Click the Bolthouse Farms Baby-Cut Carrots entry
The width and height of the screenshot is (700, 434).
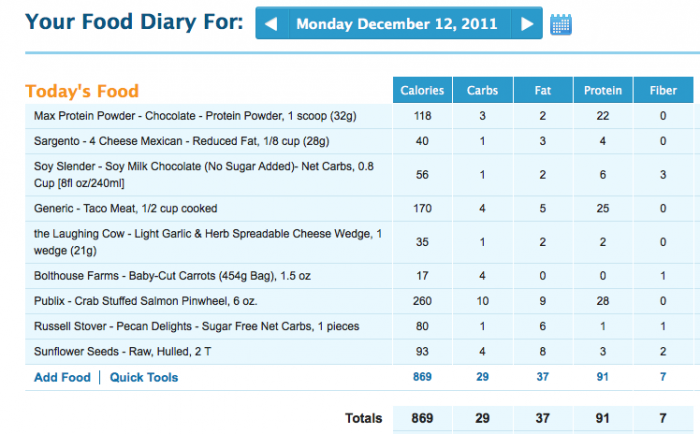(172, 276)
